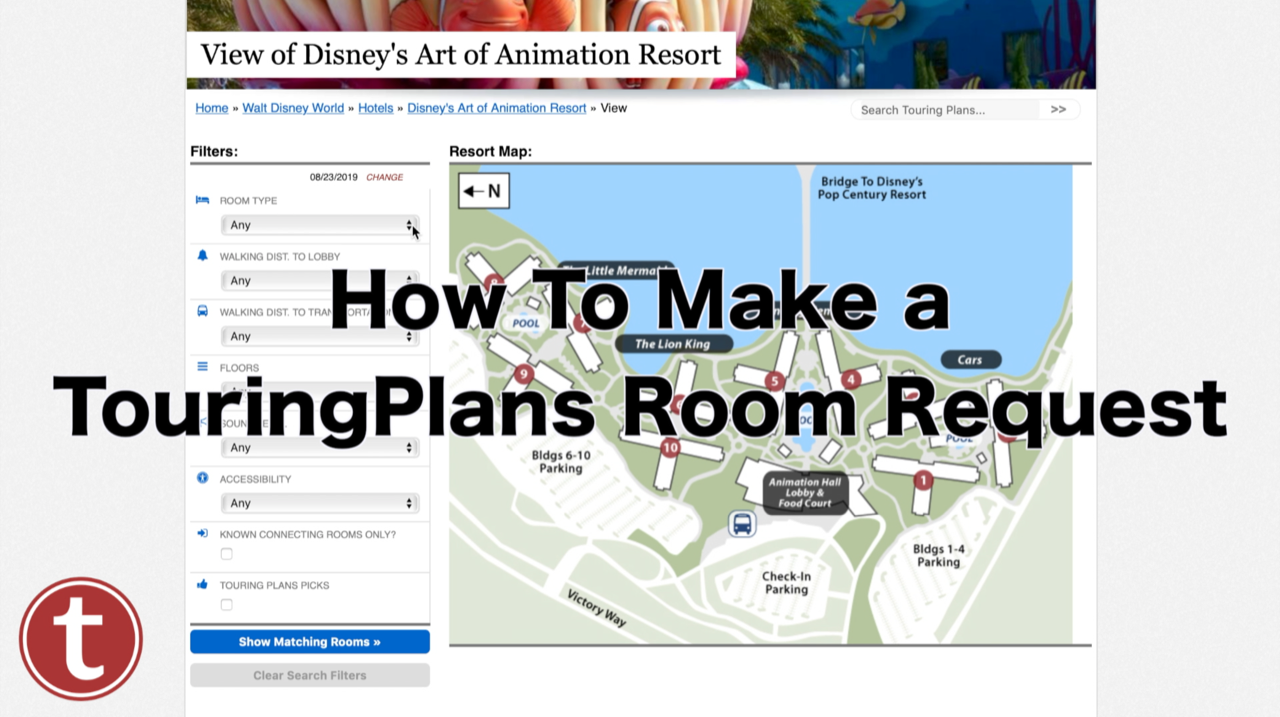Click the door arrow icon for connecting rooms
Screen dimensions: 1280x717
click(202, 534)
